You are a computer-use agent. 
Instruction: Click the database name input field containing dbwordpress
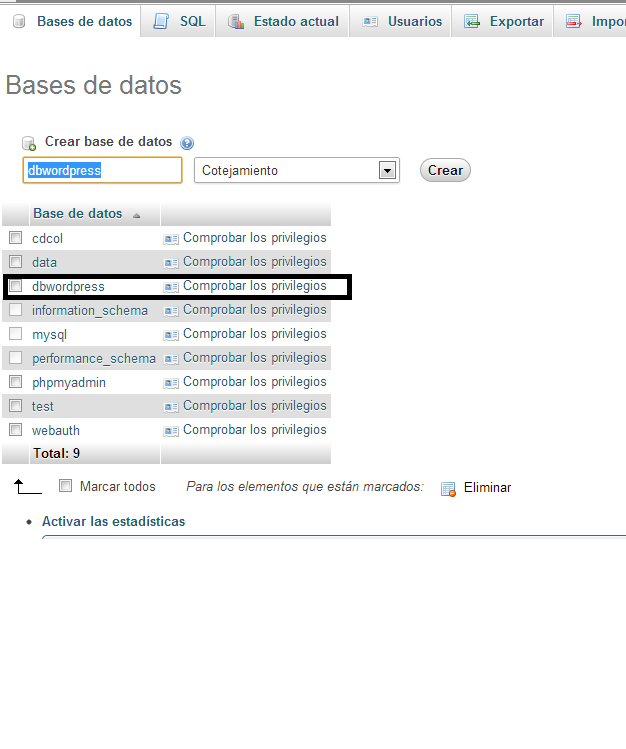click(102, 170)
